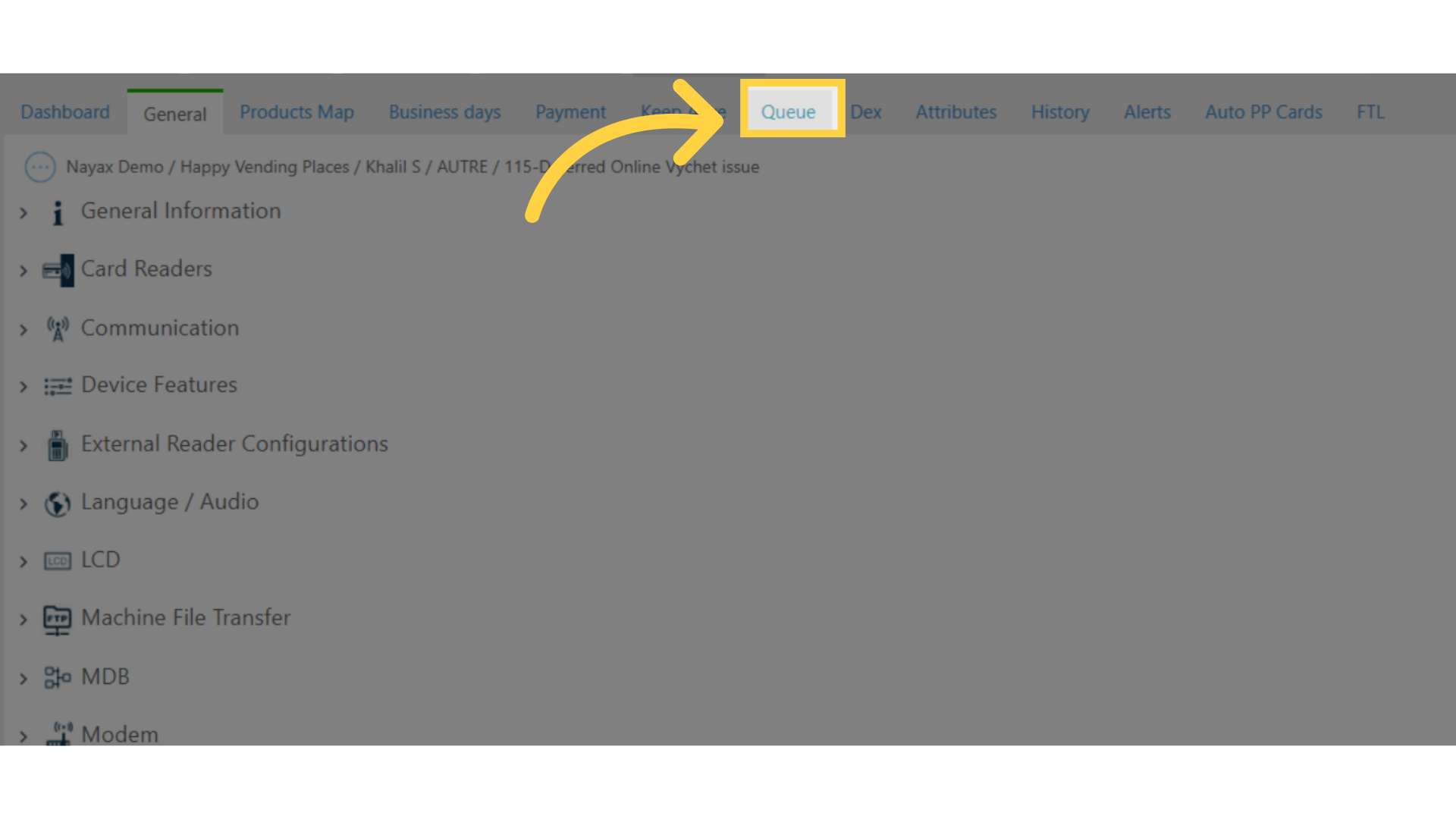Image resolution: width=1456 pixels, height=819 pixels.
Task: Click the Device Features icon
Action: 57,385
